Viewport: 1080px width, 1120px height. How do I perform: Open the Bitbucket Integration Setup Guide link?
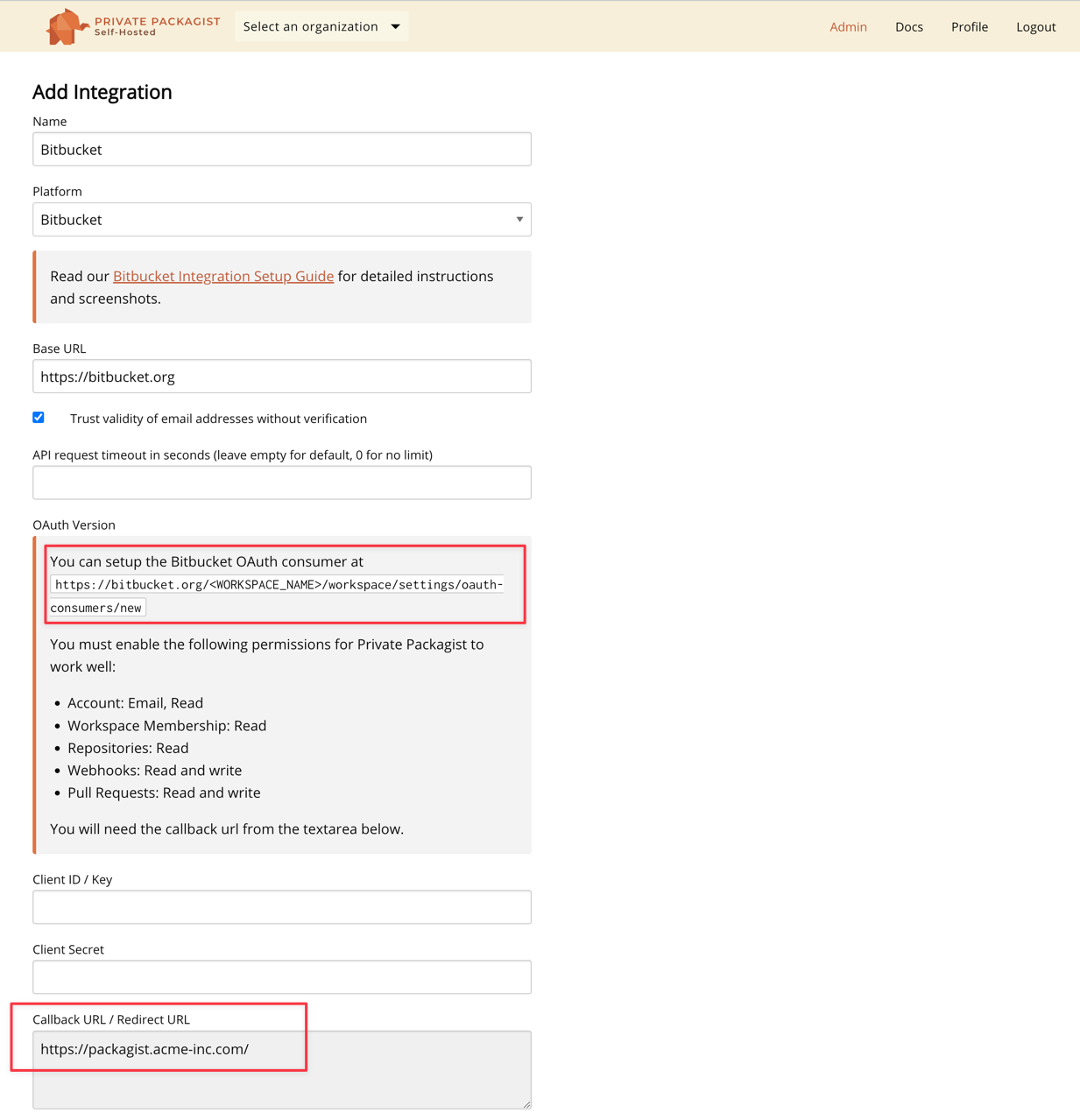222,276
